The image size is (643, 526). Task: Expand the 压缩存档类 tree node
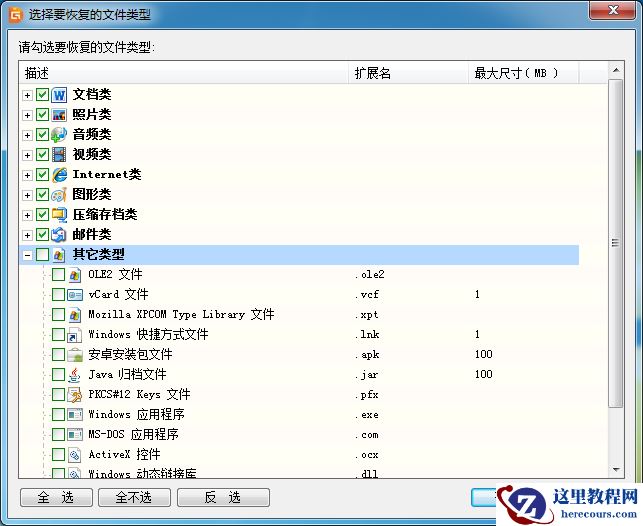click(x=27, y=215)
